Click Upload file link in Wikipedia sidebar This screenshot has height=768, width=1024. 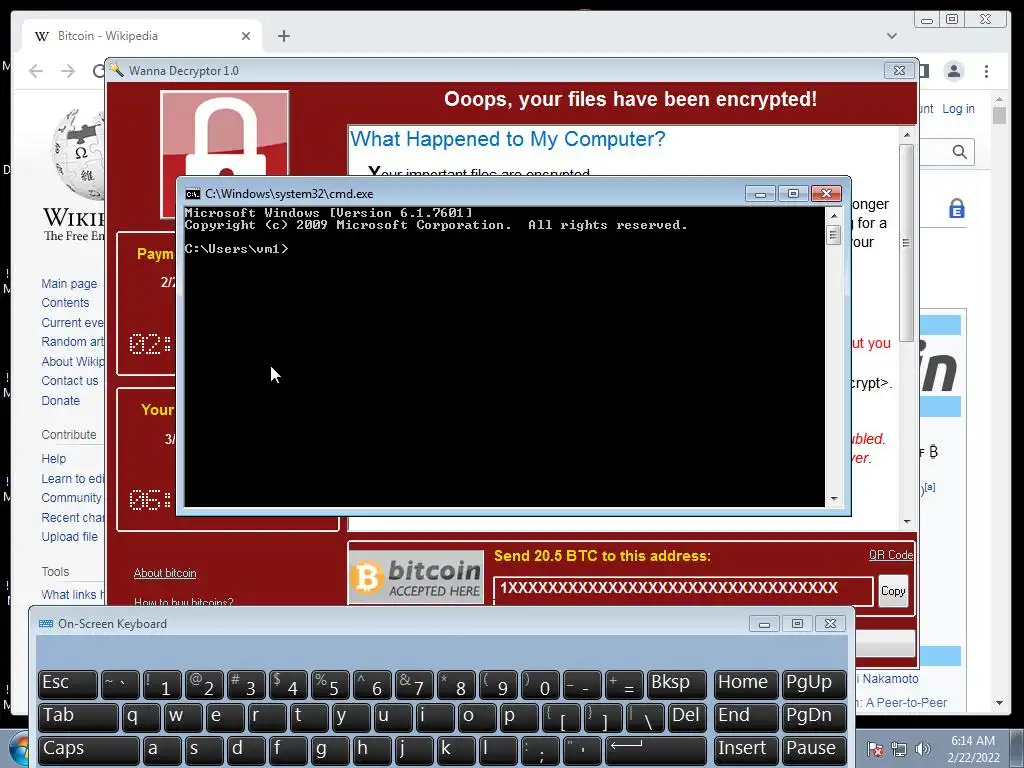click(70, 537)
